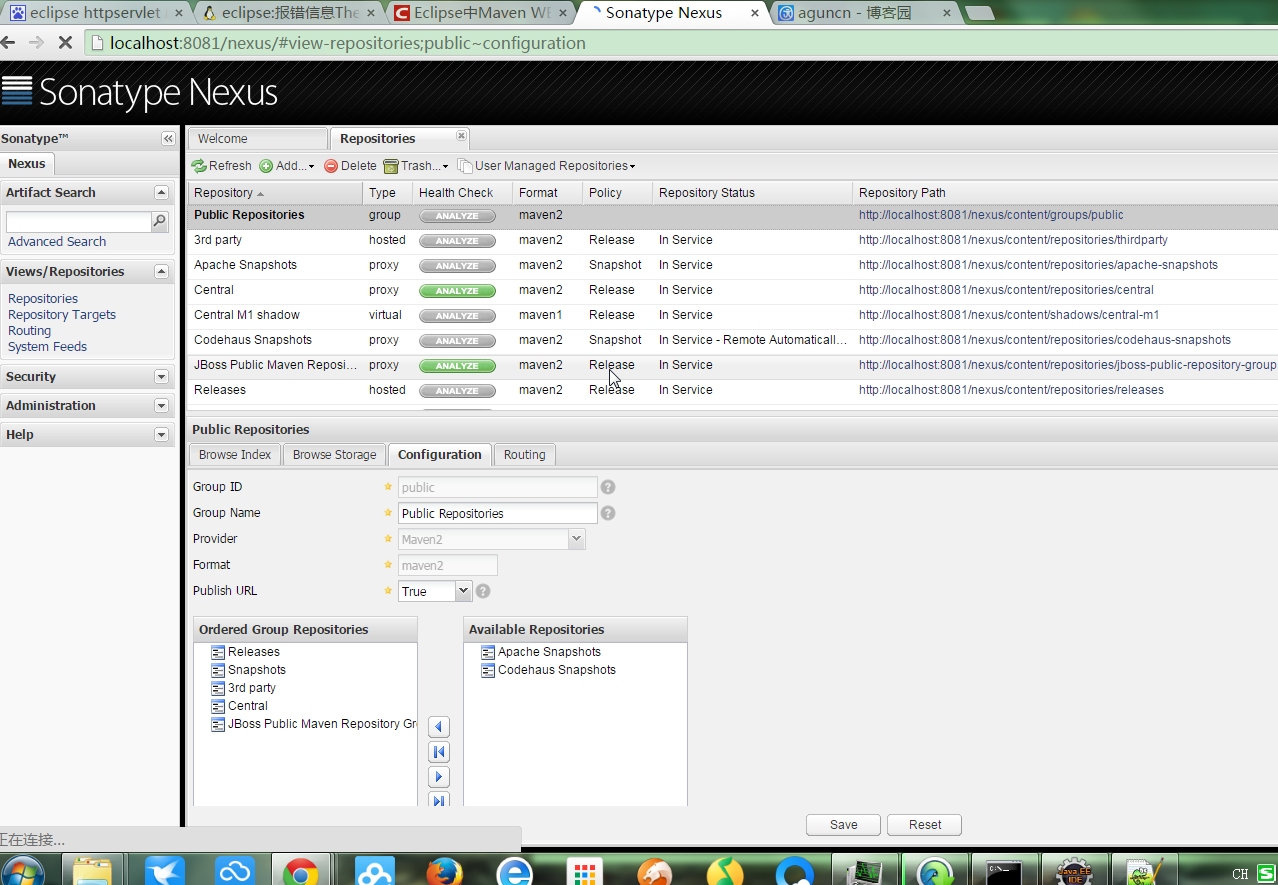Click Analyze button for Apache Snapshots
1278x885 pixels.
(457, 266)
